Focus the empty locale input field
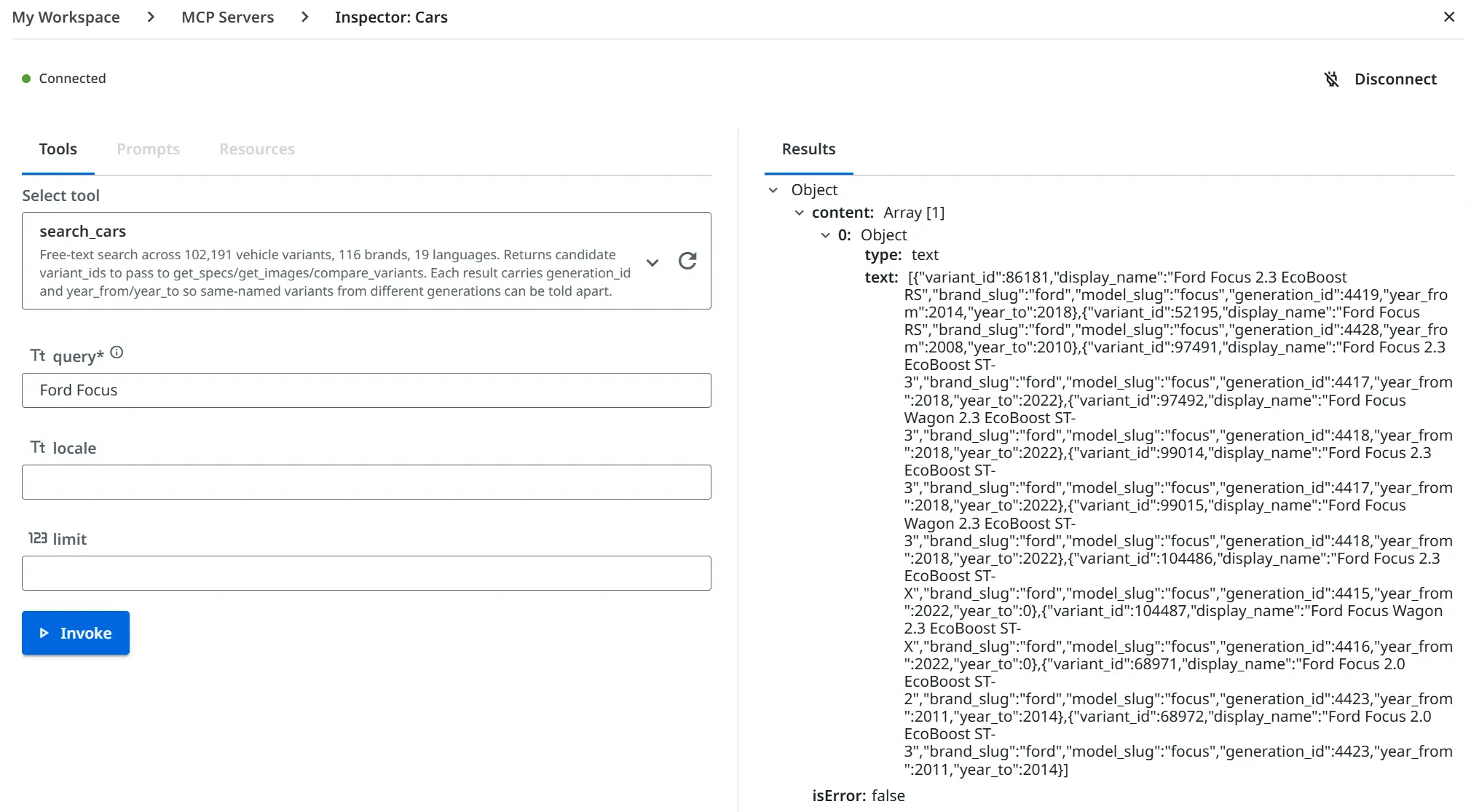 point(366,482)
